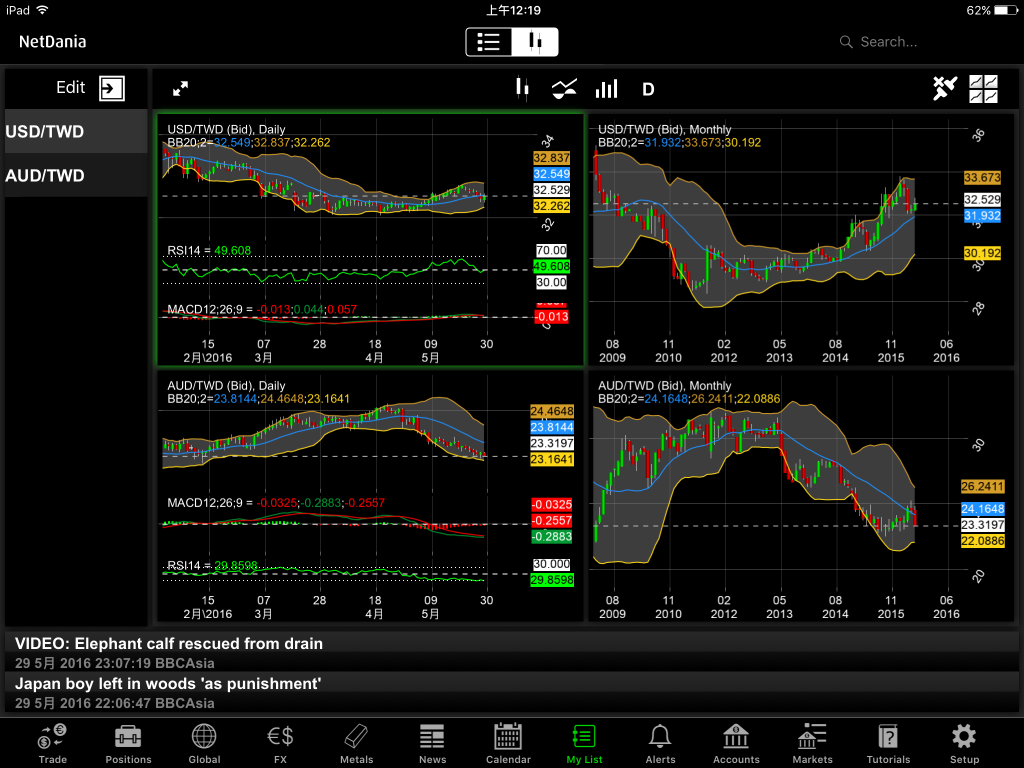
Task: Tap the exit edit arrow icon
Action: pos(112,88)
